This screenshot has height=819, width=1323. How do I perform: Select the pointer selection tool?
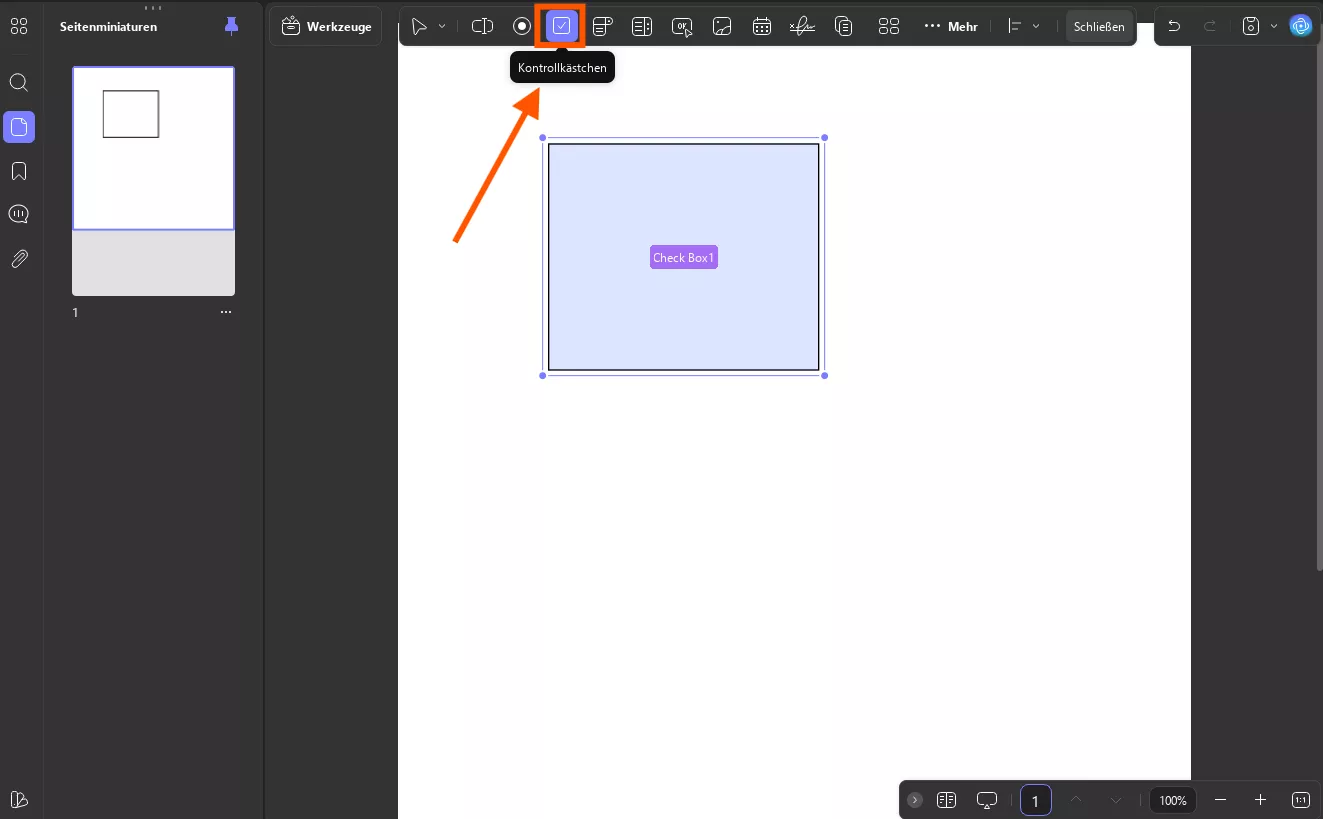click(x=420, y=27)
